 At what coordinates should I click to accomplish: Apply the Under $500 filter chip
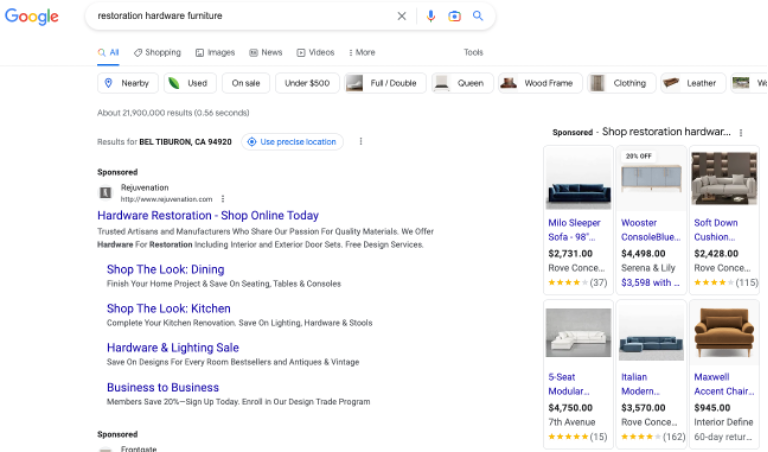(x=307, y=83)
